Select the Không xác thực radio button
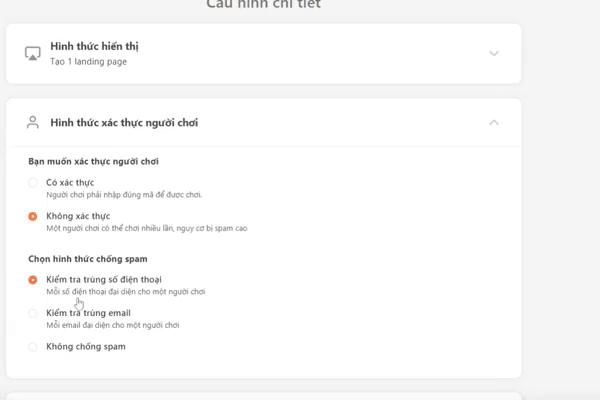Screen dimensions: 600x400 [x=33, y=216]
